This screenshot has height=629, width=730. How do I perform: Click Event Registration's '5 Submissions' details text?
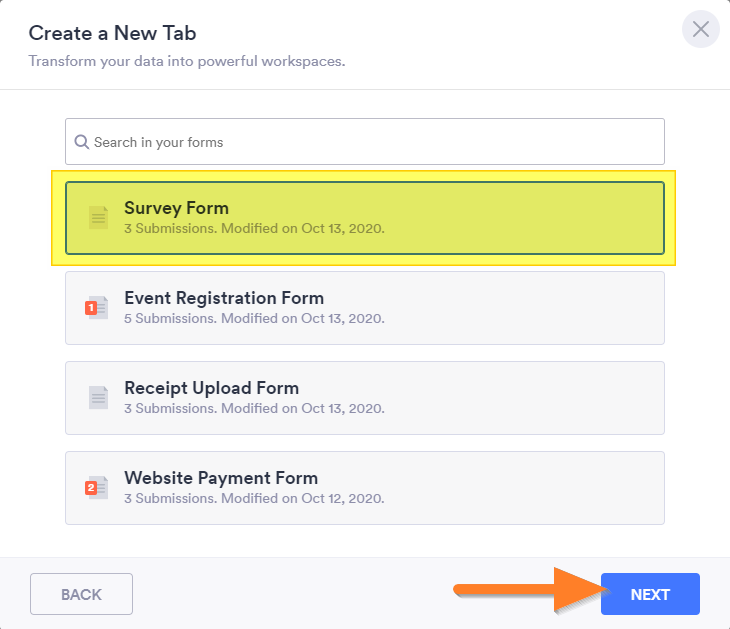pyautogui.click(x=254, y=318)
